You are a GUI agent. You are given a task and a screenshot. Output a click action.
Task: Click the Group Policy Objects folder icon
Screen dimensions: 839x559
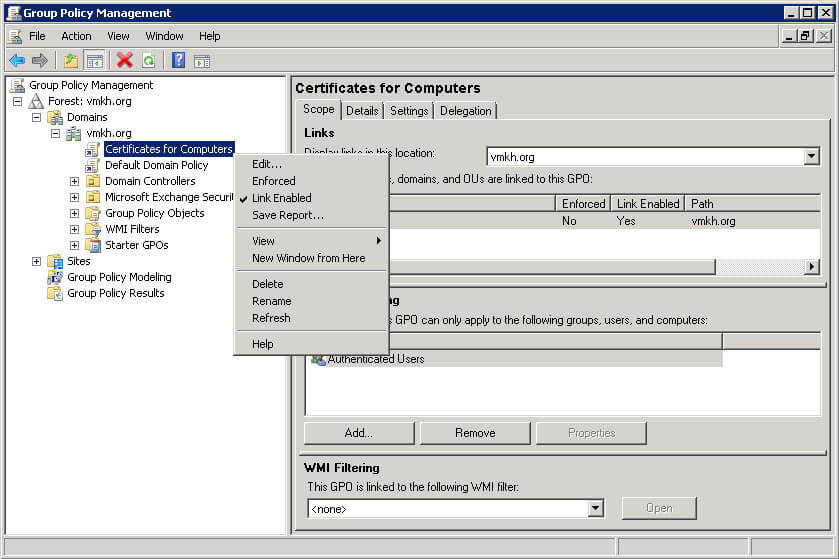click(x=93, y=213)
